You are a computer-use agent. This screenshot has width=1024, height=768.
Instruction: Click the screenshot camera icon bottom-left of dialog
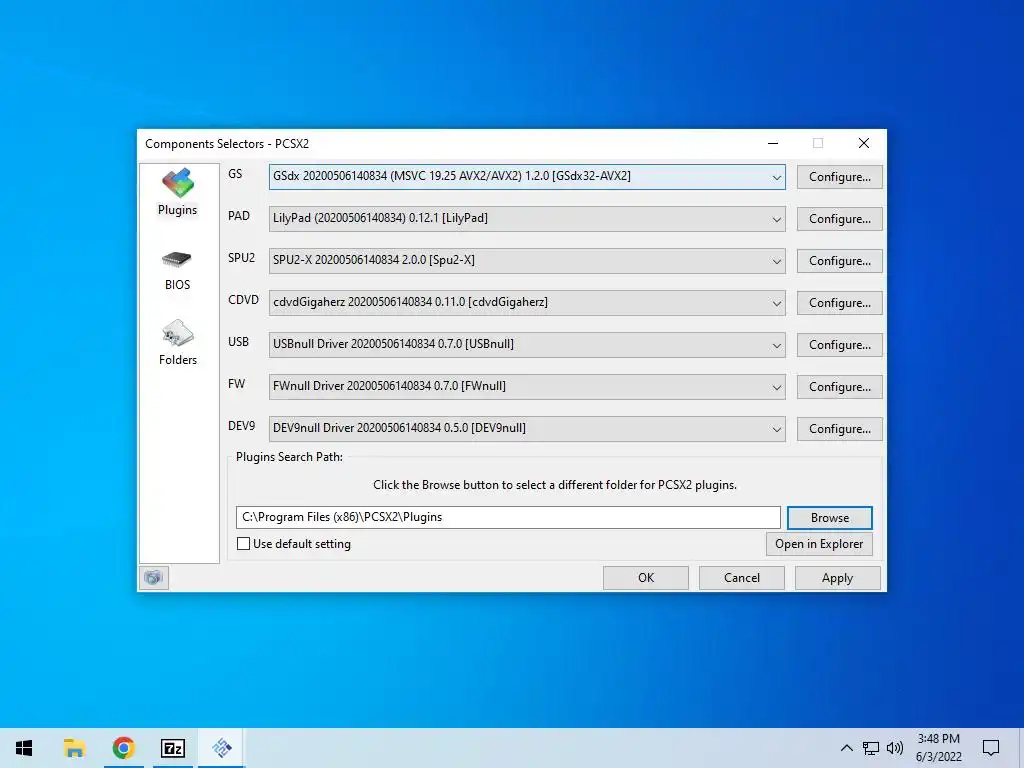[x=154, y=577]
